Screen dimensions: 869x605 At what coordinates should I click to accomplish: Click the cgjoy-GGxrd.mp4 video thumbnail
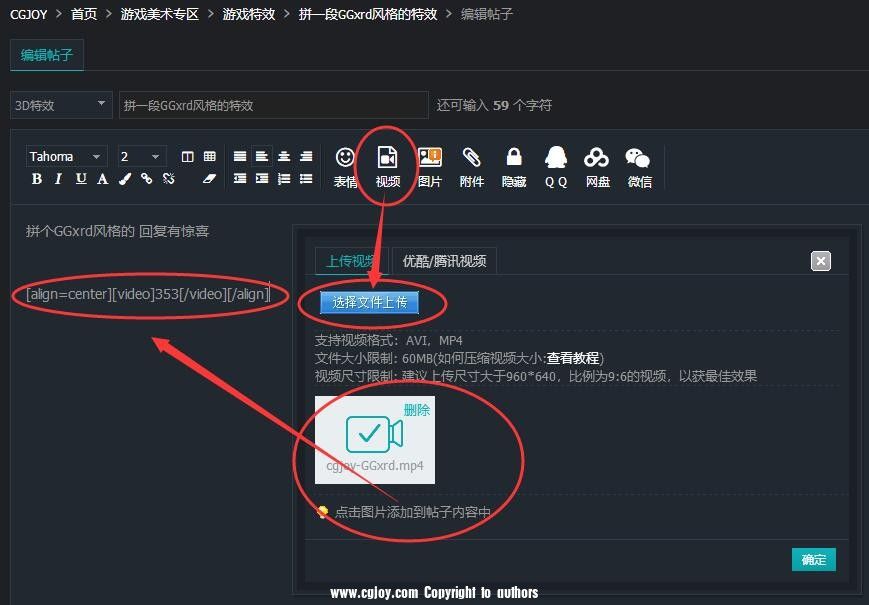(x=375, y=439)
